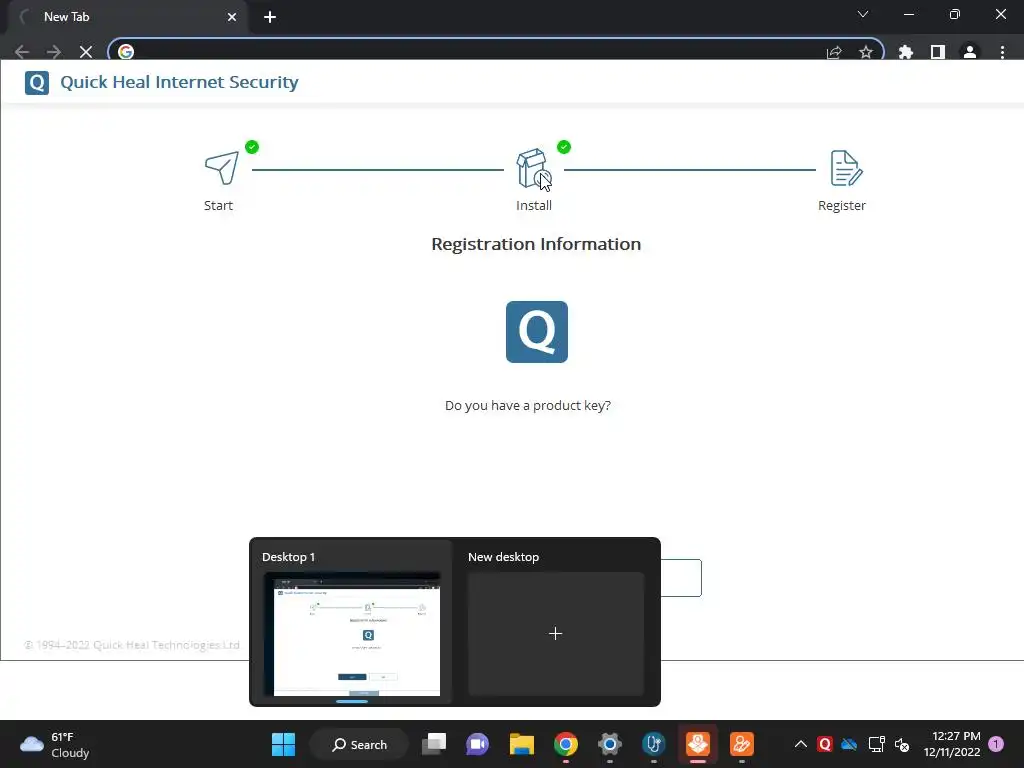Click the OneDrive tray icon
Image resolution: width=1024 pixels, height=768 pixels.
pos(849,744)
